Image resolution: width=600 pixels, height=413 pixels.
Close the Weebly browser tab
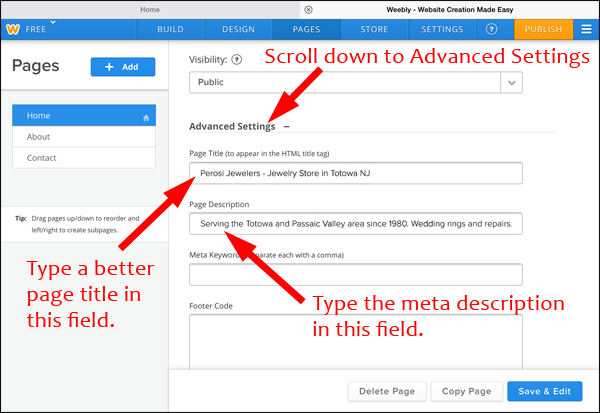[308, 10]
